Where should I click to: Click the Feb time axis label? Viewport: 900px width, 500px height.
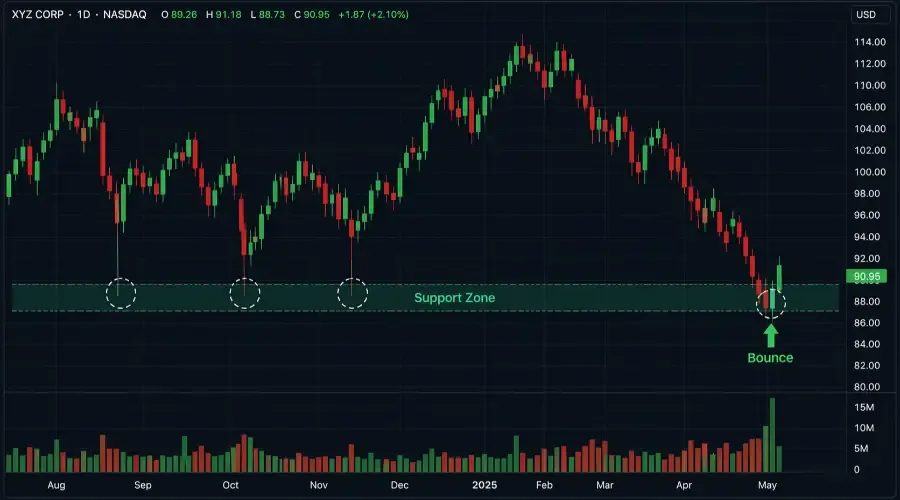(x=544, y=485)
